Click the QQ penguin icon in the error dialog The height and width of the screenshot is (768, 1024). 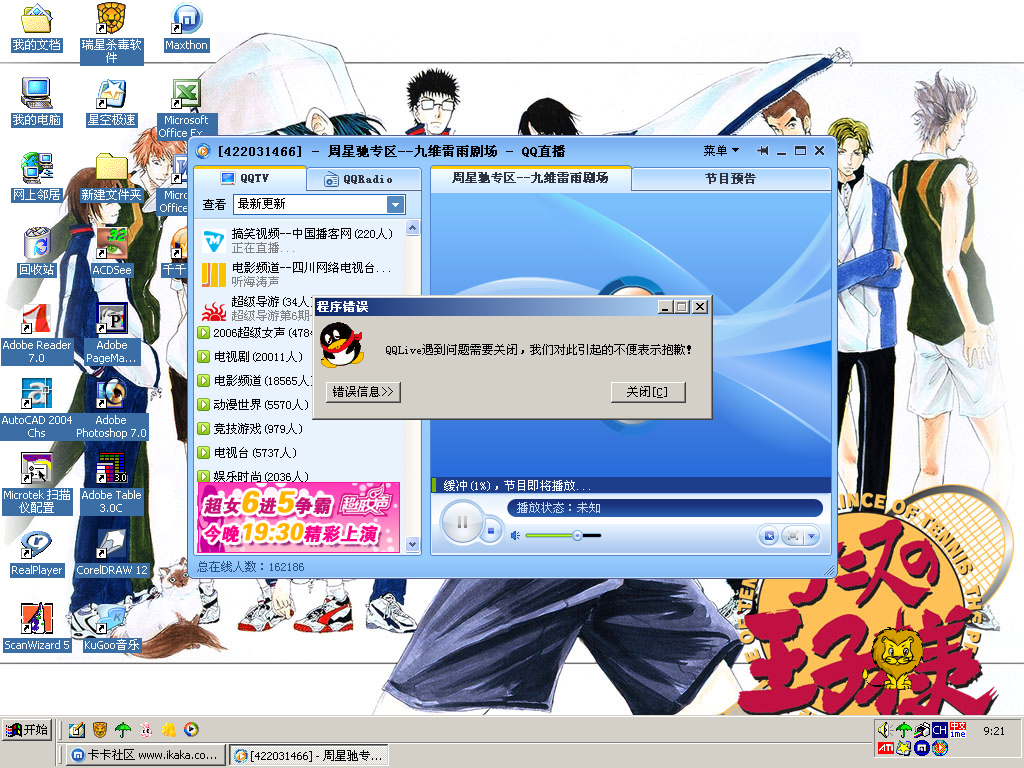[x=341, y=345]
